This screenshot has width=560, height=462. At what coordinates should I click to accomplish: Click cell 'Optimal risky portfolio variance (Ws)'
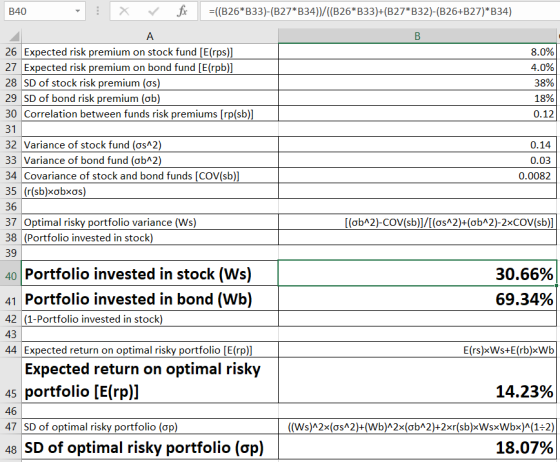150,222
